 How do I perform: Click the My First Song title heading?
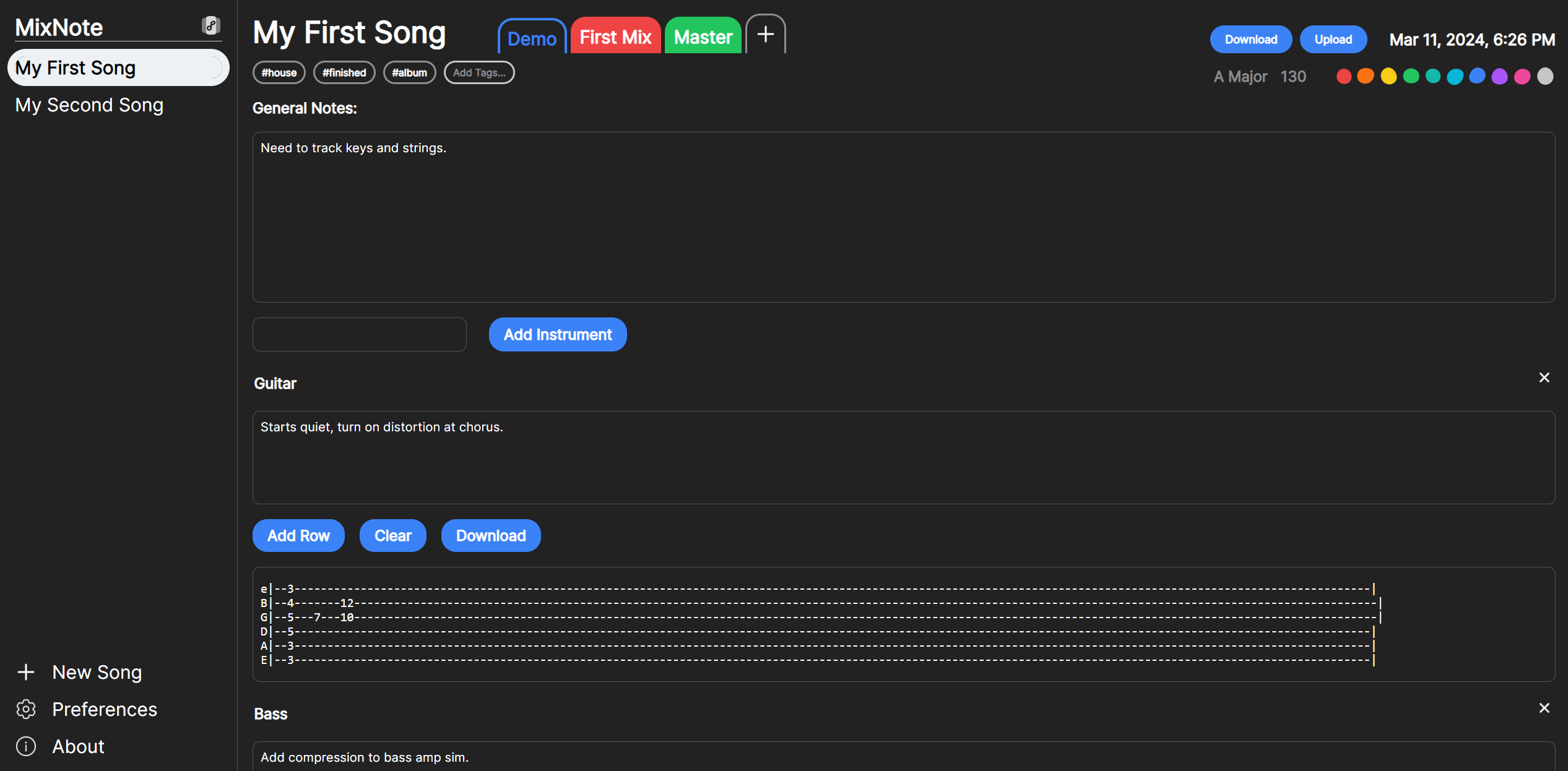(350, 33)
